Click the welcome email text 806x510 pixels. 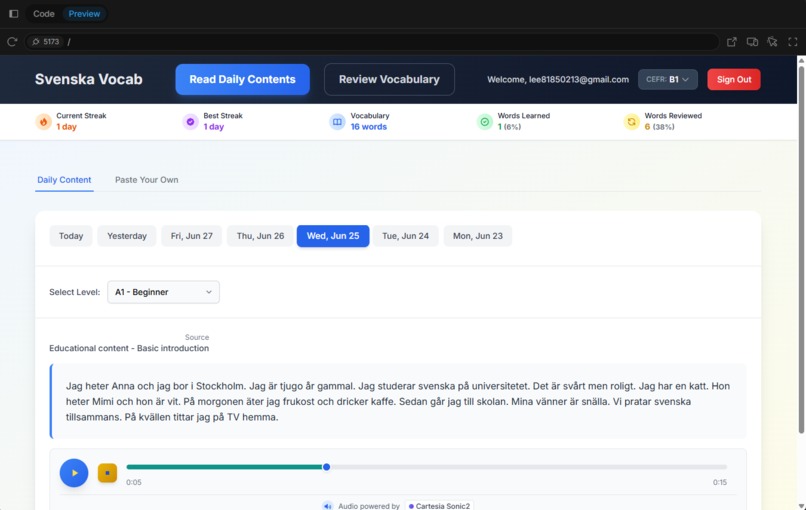point(558,79)
